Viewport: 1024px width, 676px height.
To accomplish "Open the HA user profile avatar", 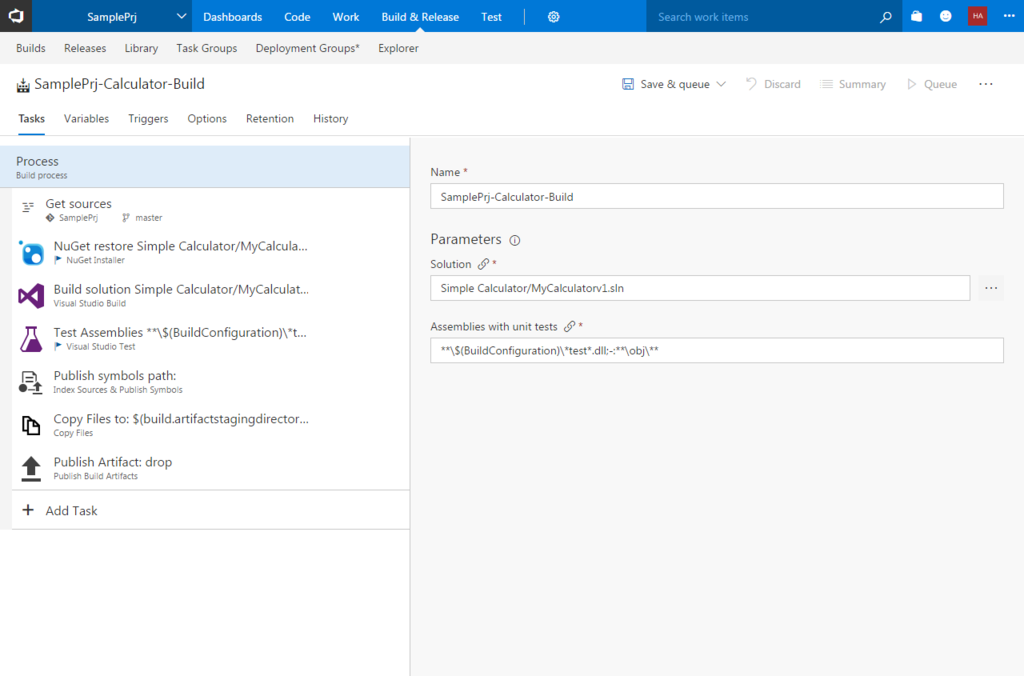I will coord(977,16).
